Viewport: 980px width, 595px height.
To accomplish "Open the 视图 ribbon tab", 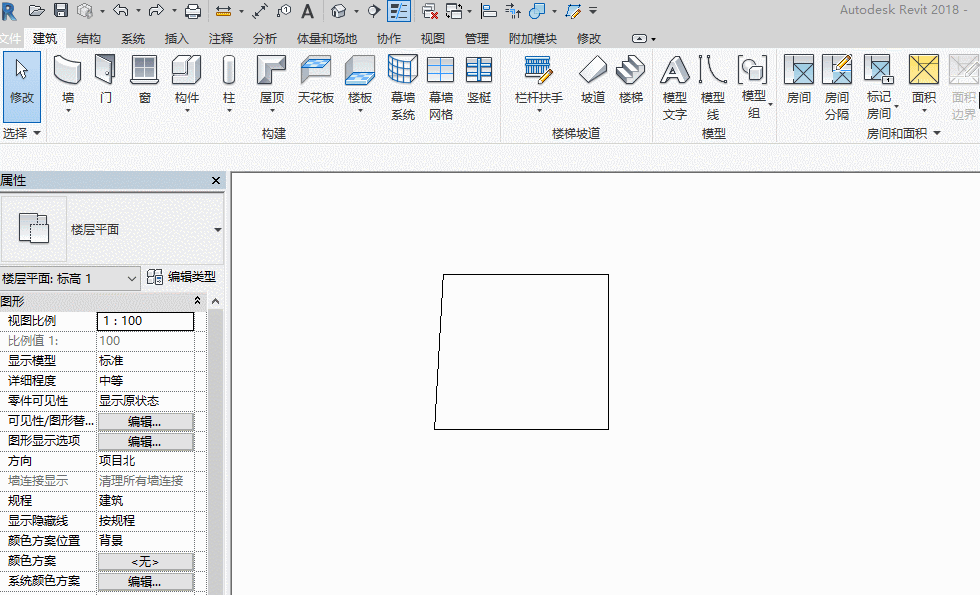I will [x=432, y=38].
